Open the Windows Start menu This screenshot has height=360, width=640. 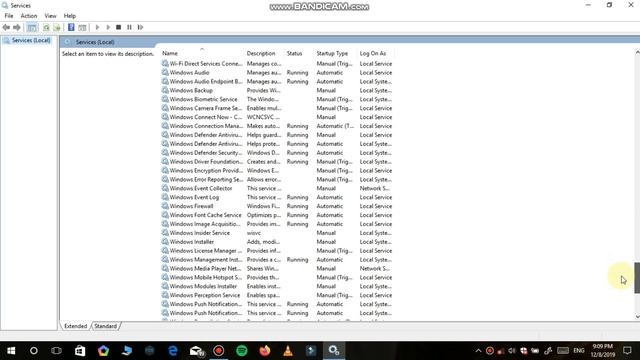[11, 351]
